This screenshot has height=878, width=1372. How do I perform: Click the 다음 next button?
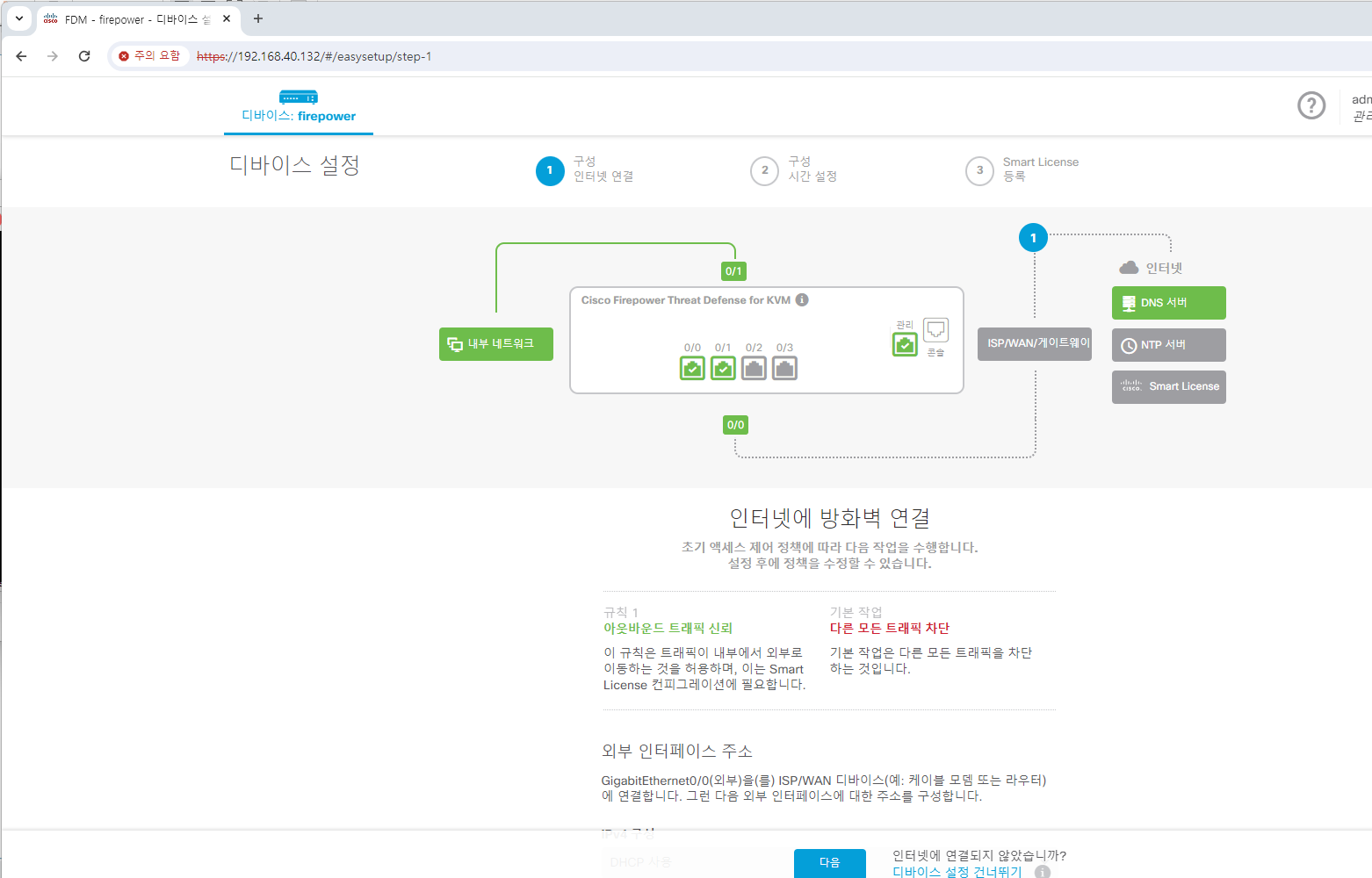point(830,863)
